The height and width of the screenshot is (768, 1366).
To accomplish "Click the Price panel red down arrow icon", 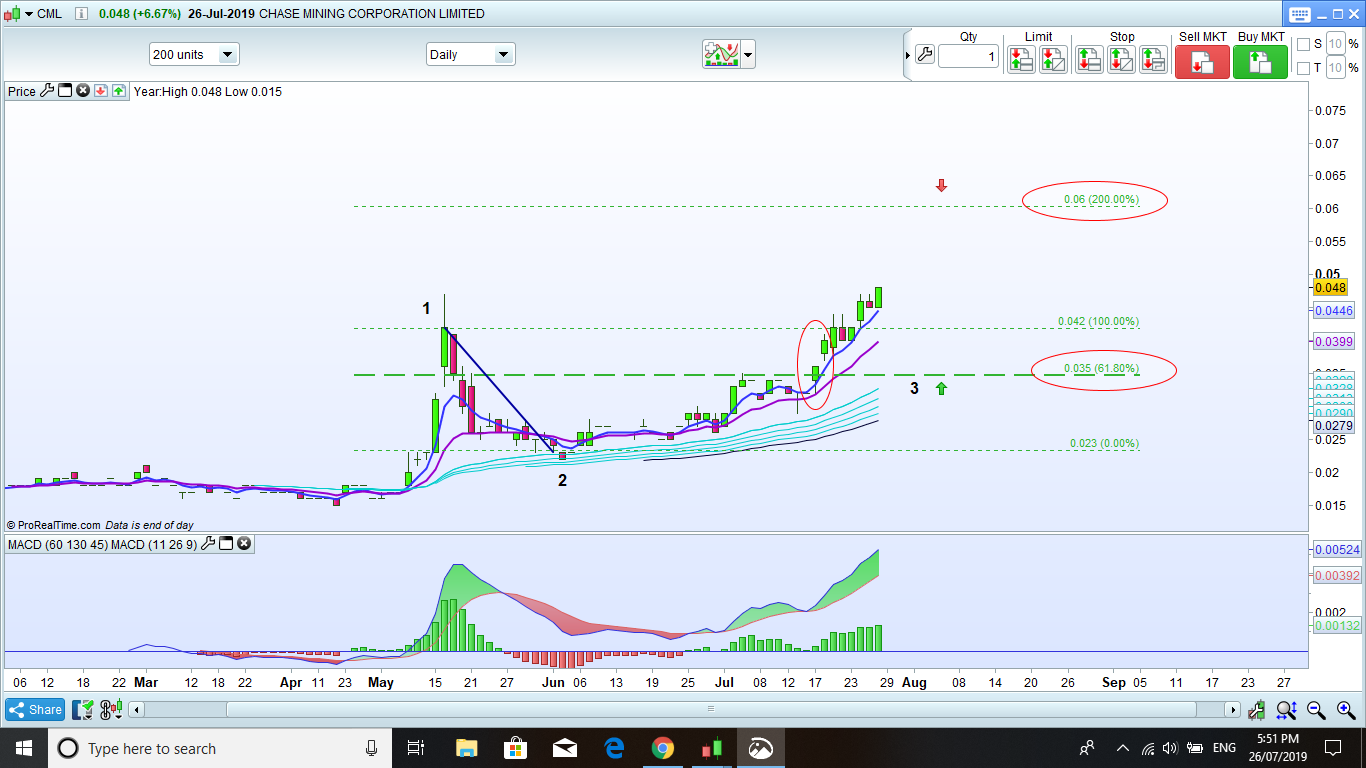I will 101,91.
